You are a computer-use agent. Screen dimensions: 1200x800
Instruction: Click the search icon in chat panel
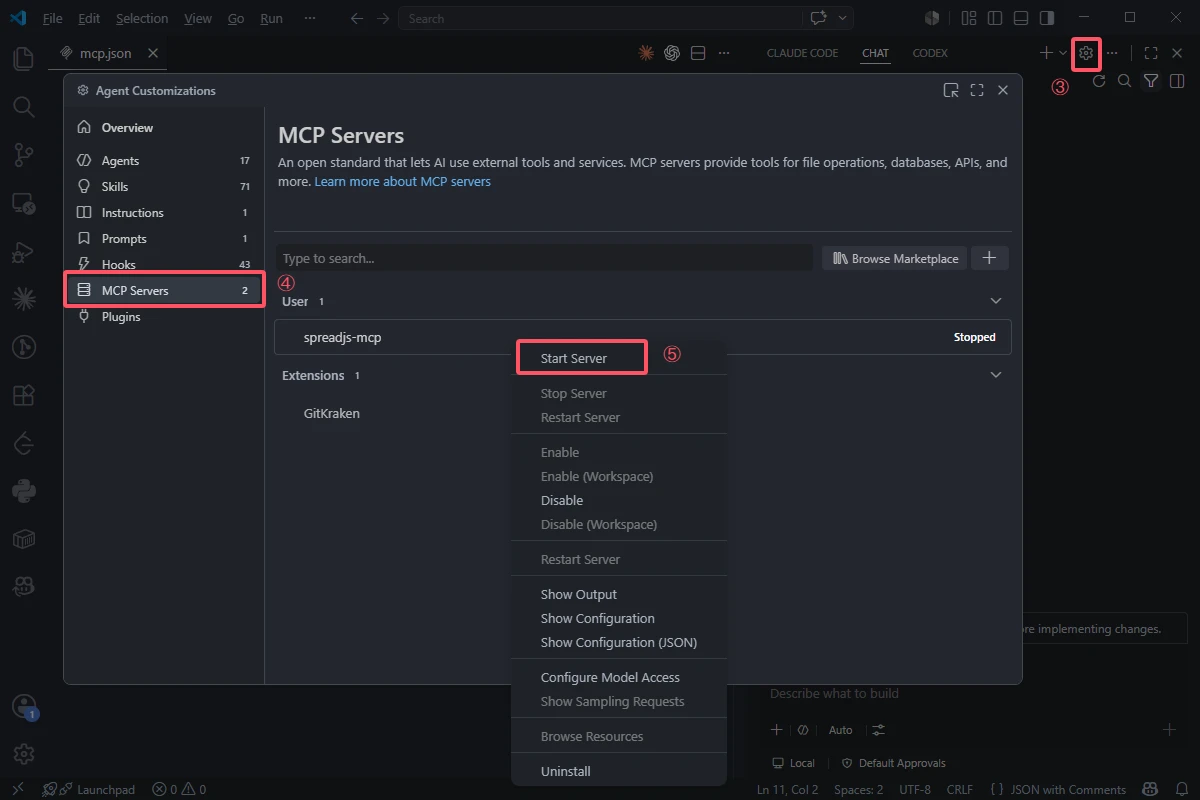1124,81
